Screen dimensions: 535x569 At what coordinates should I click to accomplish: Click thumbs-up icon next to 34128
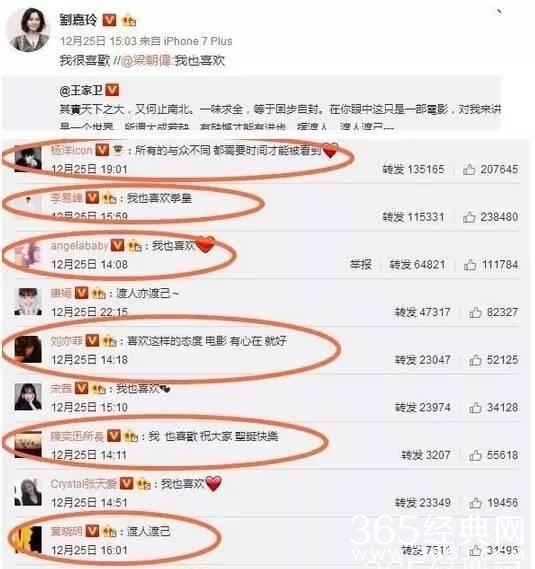click(x=475, y=408)
